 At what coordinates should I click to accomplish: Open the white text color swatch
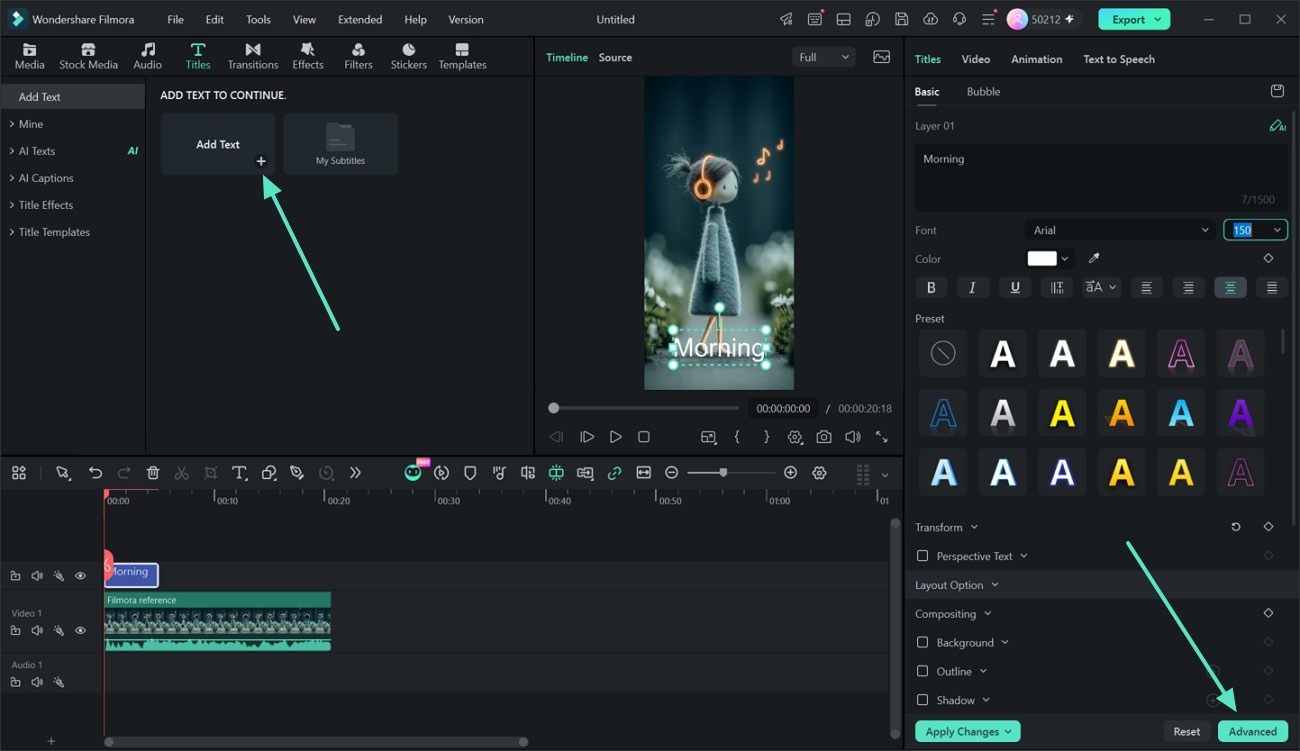[x=1042, y=258]
